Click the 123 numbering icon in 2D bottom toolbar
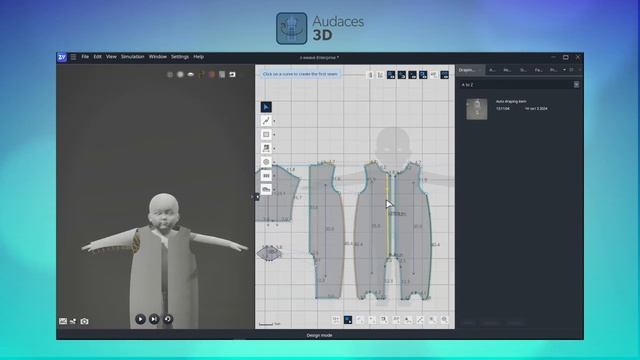Viewport: 640px width, 360px height. [x=336, y=320]
